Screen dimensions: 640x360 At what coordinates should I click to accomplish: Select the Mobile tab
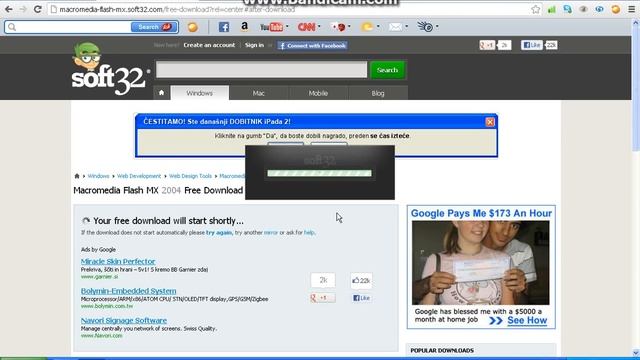(x=318, y=93)
